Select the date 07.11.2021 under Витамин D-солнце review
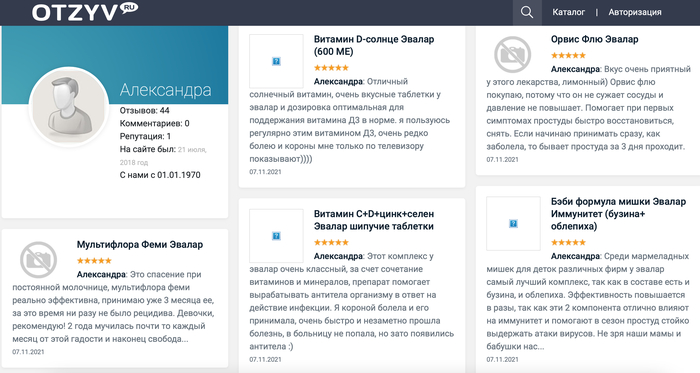 [x=265, y=172]
